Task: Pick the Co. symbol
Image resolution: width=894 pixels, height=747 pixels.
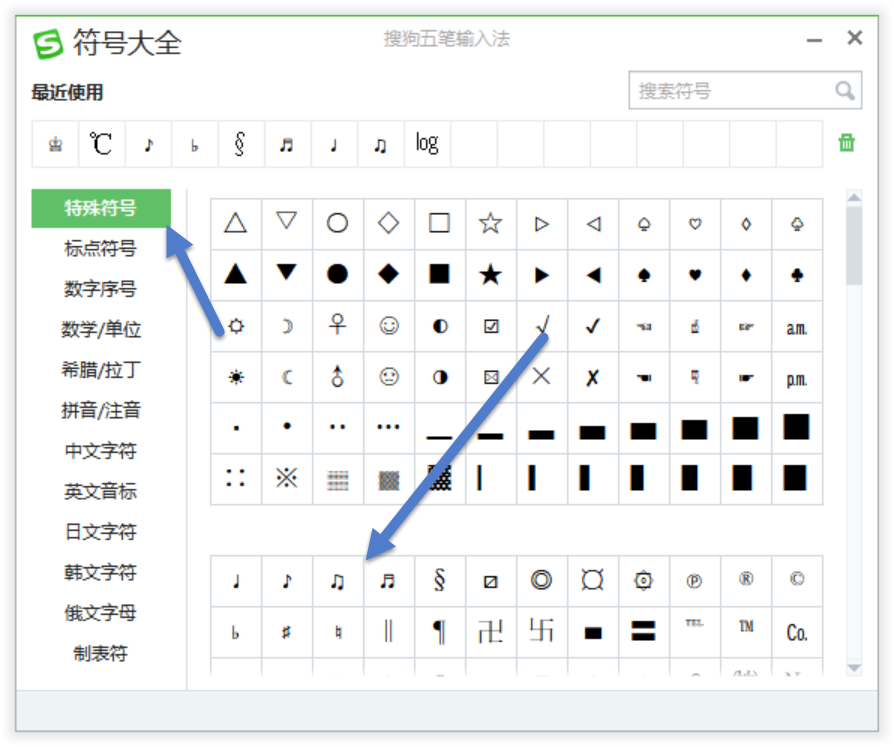Action: pyautogui.click(x=797, y=632)
